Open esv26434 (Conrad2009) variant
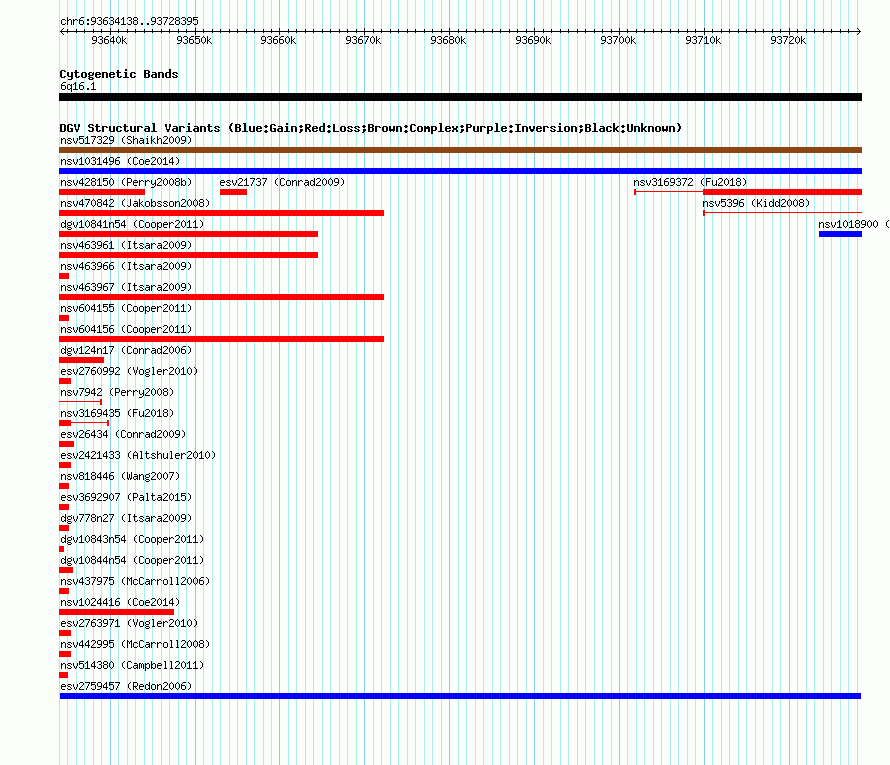Viewport: 890px width, 765px height. [x=123, y=434]
